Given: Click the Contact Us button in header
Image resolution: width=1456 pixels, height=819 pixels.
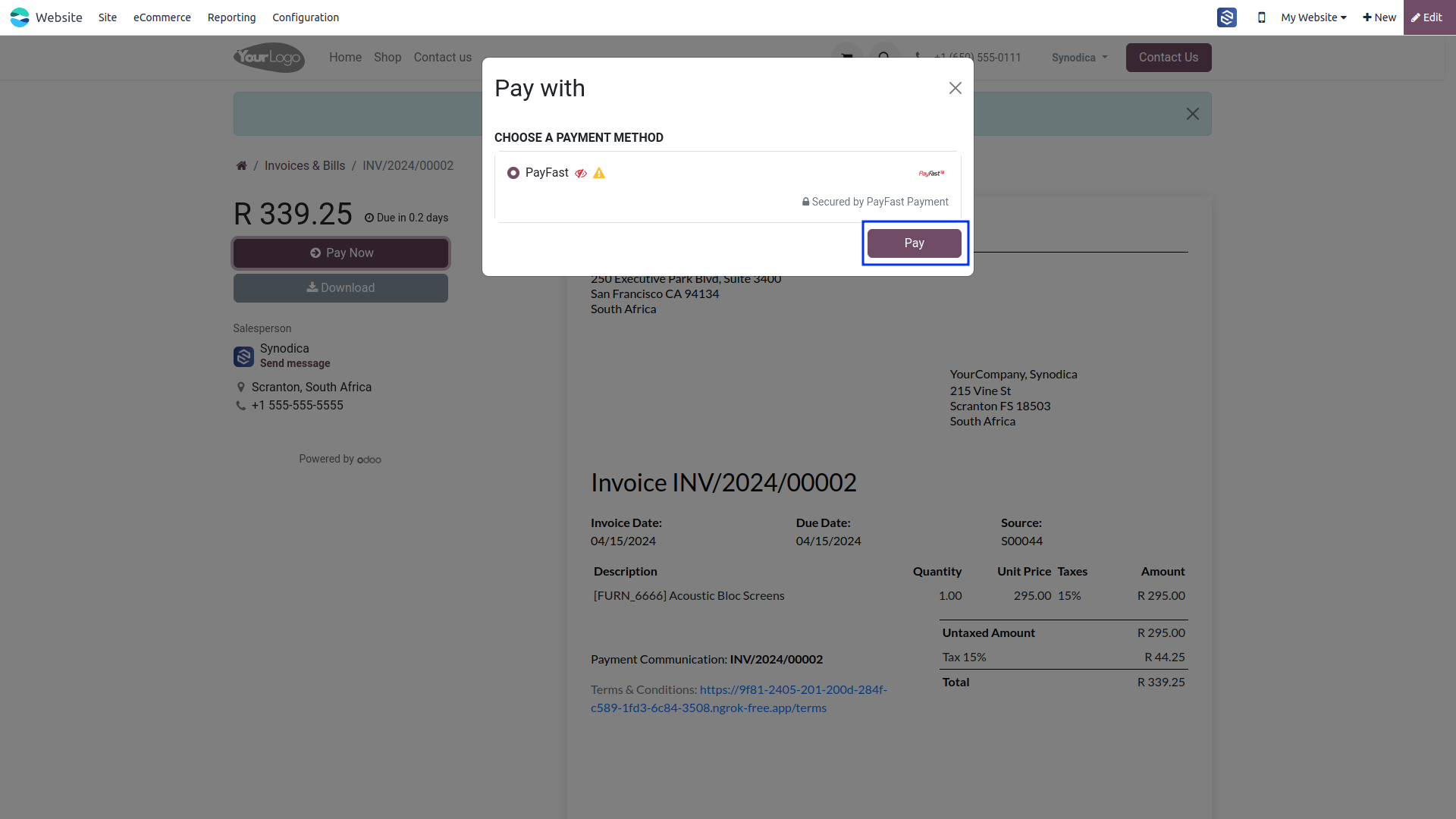Looking at the screenshot, I should pyautogui.click(x=1169, y=58).
